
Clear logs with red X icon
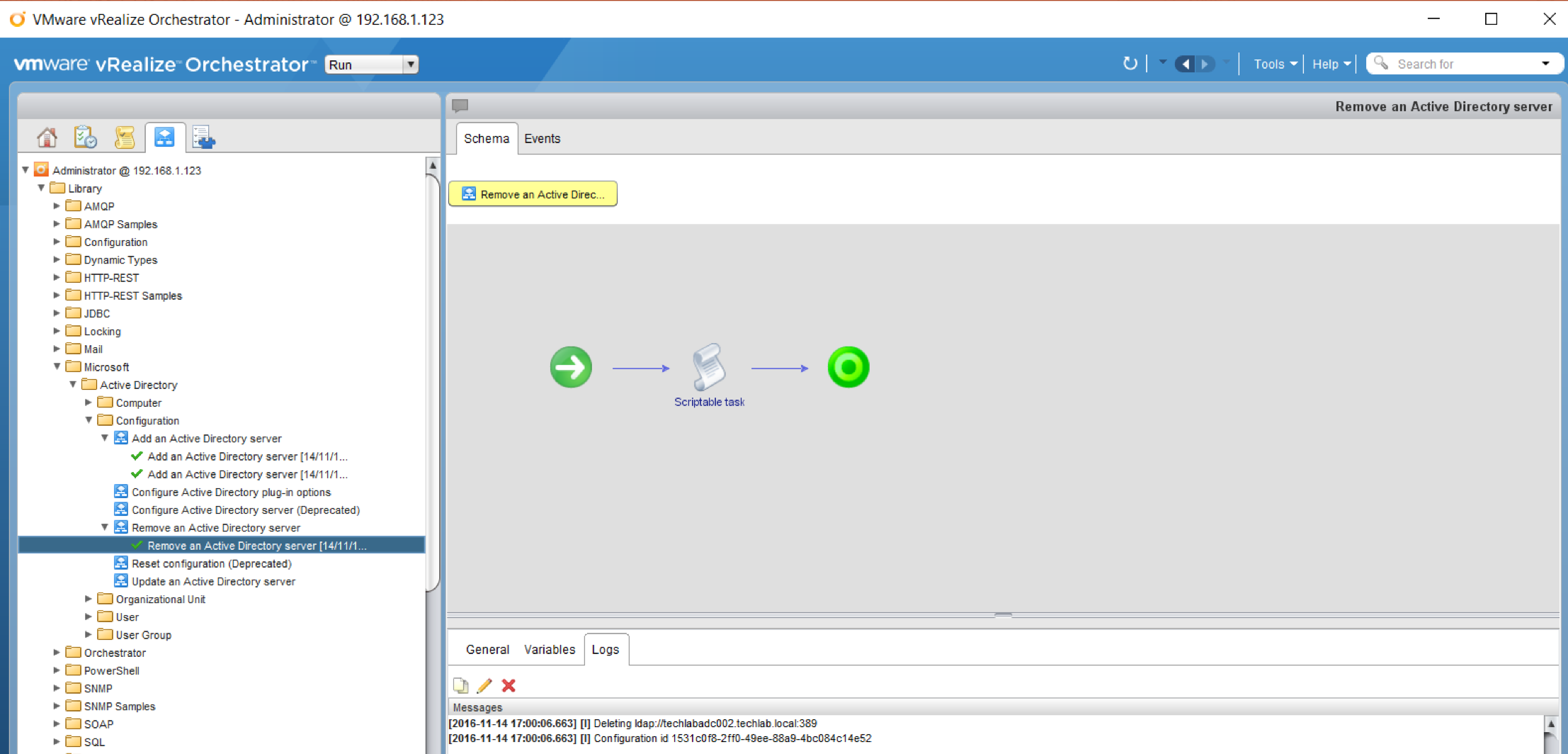tap(509, 685)
